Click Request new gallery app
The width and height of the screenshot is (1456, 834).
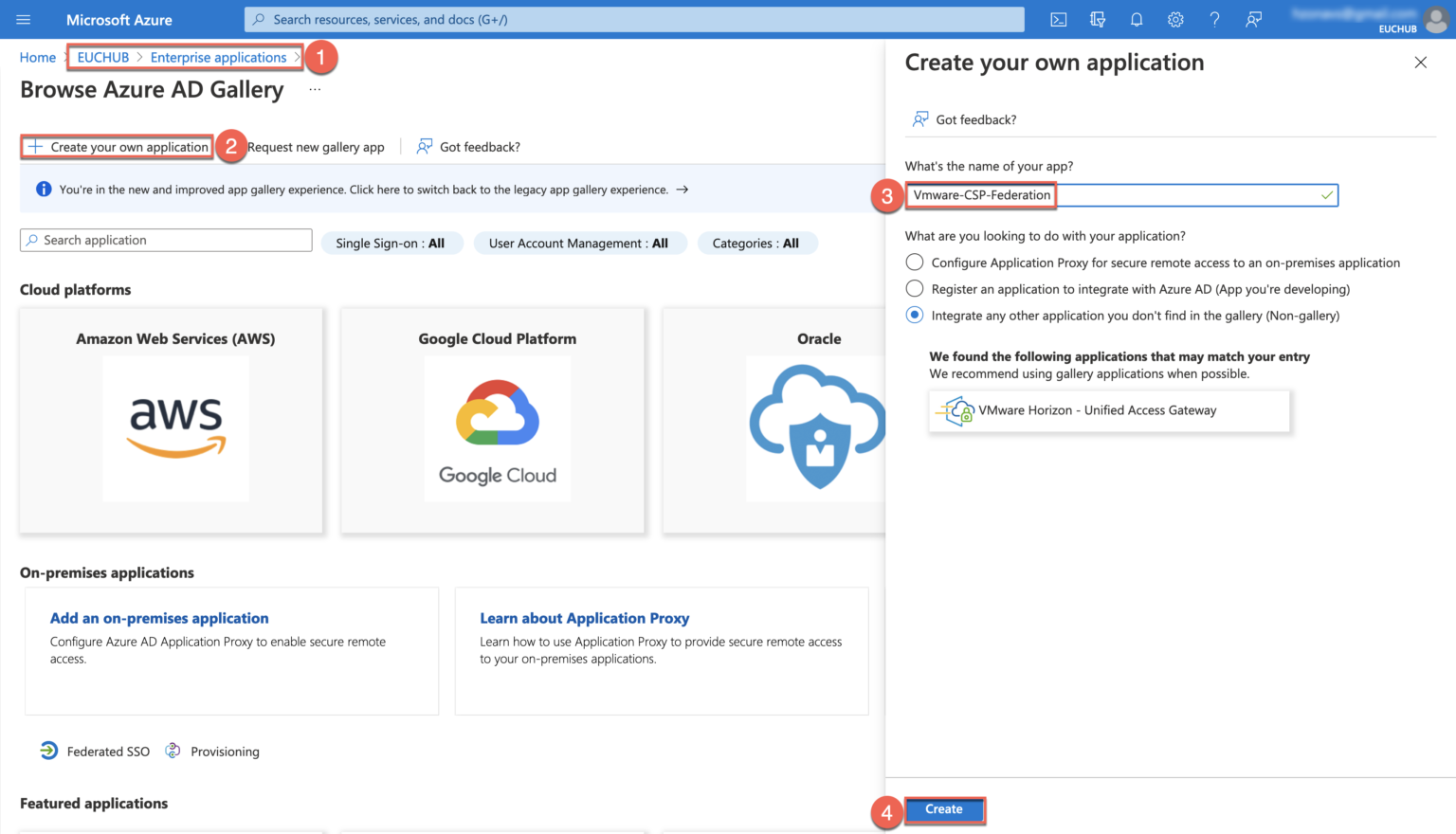[x=316, y=147]
